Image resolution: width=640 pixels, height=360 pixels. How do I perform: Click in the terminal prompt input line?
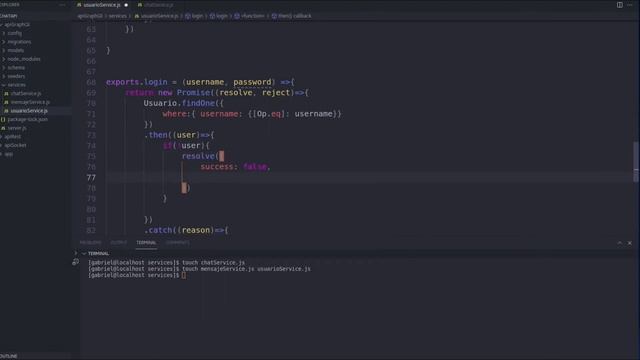pyautogui.click(x=184, y=275)
